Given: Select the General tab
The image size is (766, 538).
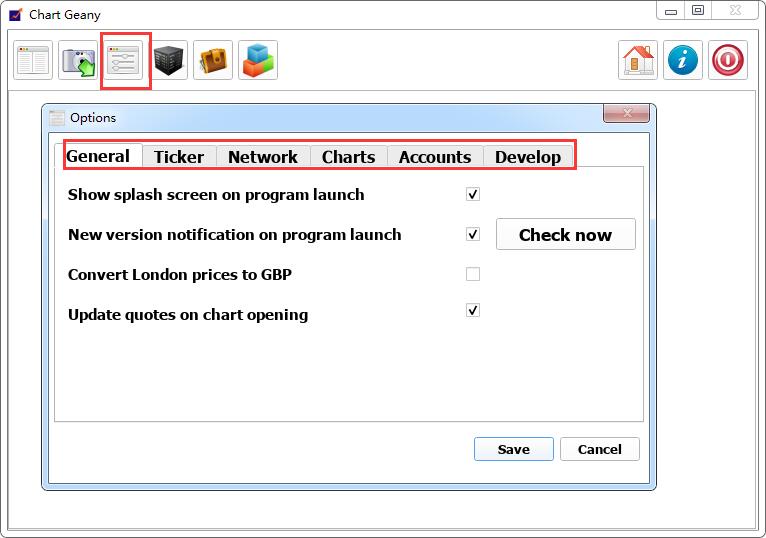Looking at the screenshot, I should coord(98,156).
